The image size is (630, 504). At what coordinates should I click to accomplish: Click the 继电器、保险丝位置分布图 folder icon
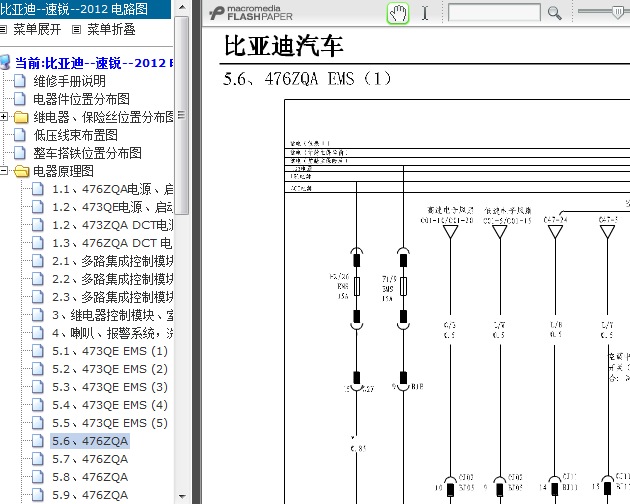(x=21, y=117)
